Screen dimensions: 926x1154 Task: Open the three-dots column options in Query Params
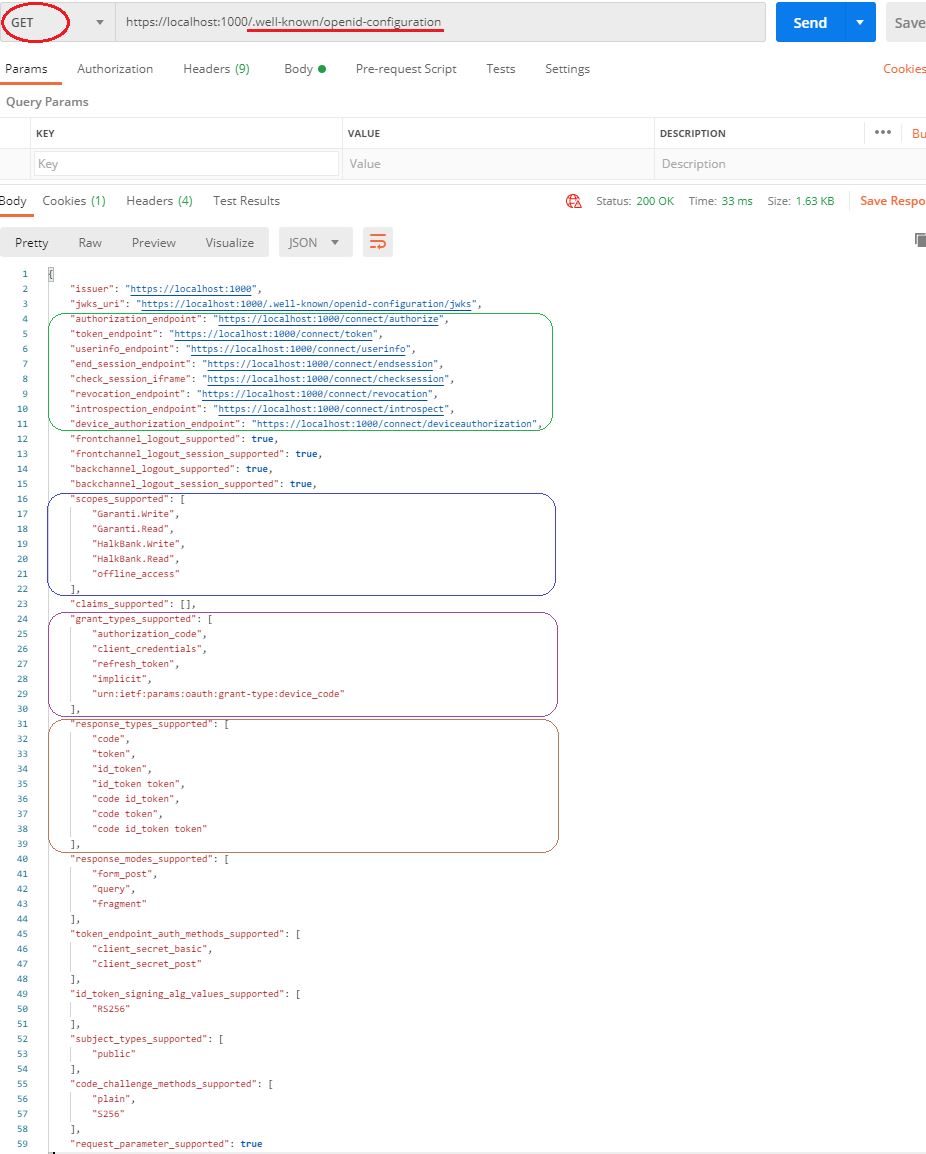click(x=882, y=133)
